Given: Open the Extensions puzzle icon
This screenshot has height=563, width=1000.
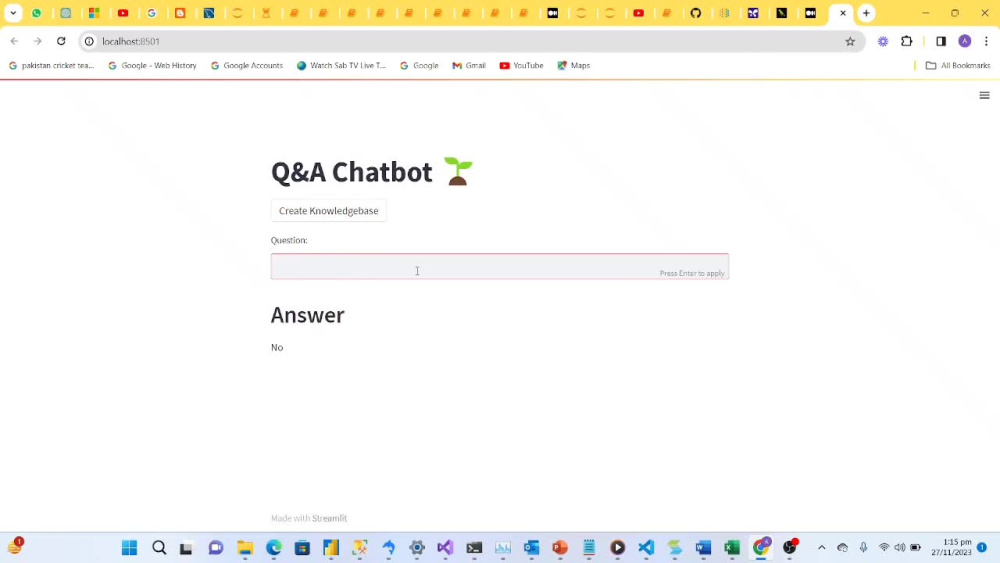Looking at the screenshot, I should click(x=906, y=41).
